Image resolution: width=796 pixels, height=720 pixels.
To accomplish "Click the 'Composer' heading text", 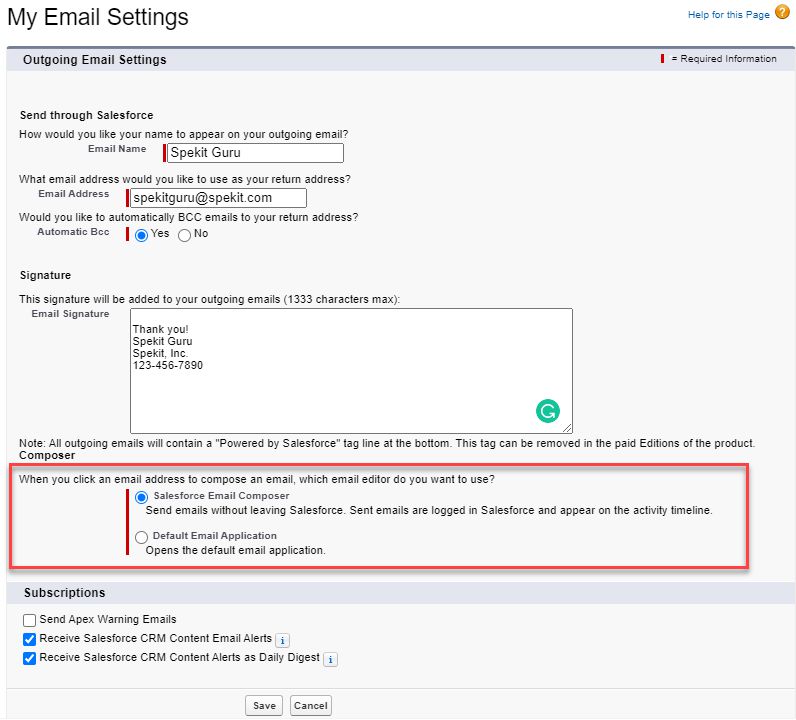I will (x=47, y=455).
